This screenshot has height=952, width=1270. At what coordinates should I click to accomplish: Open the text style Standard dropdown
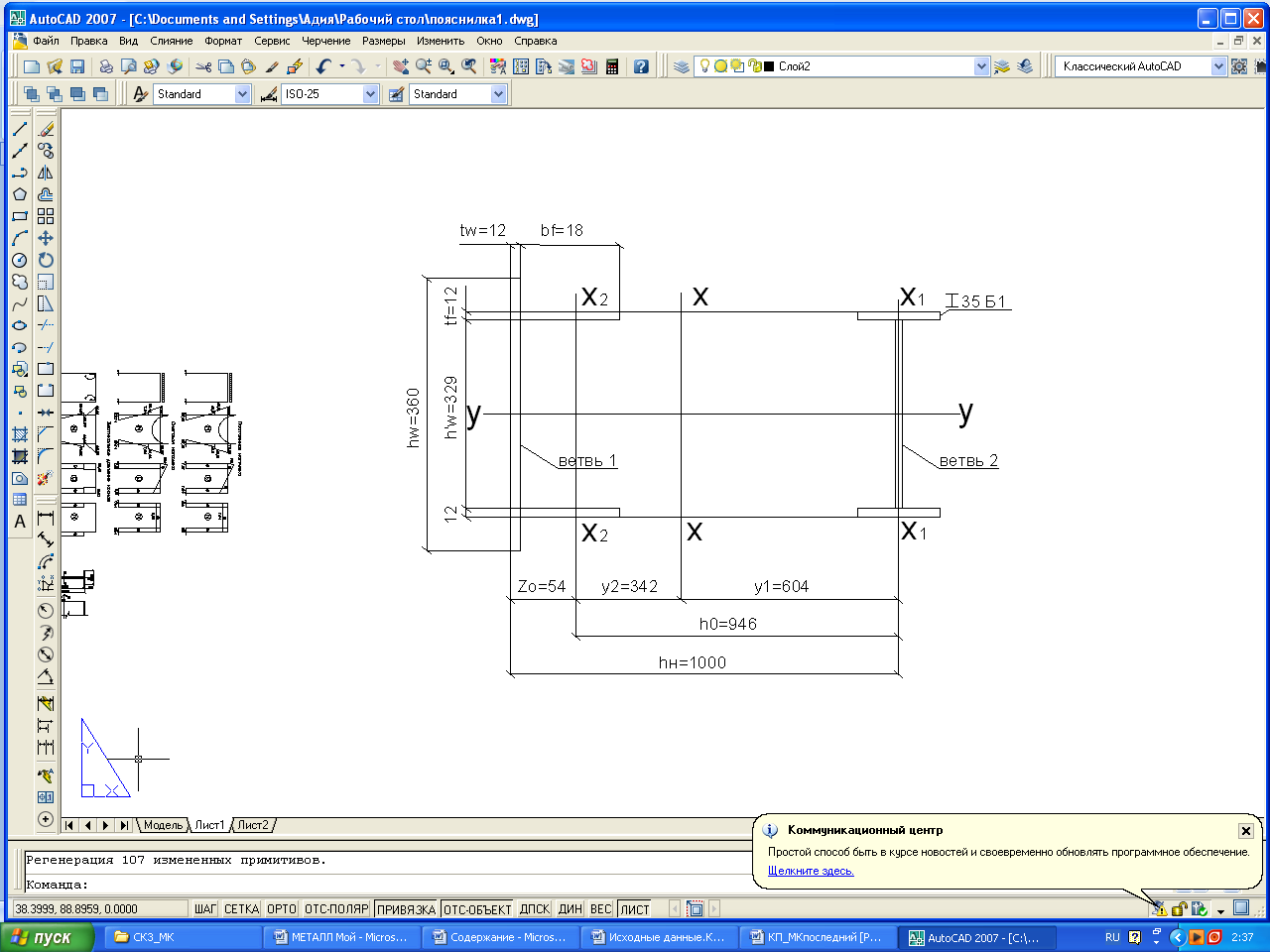pos(242,94)
